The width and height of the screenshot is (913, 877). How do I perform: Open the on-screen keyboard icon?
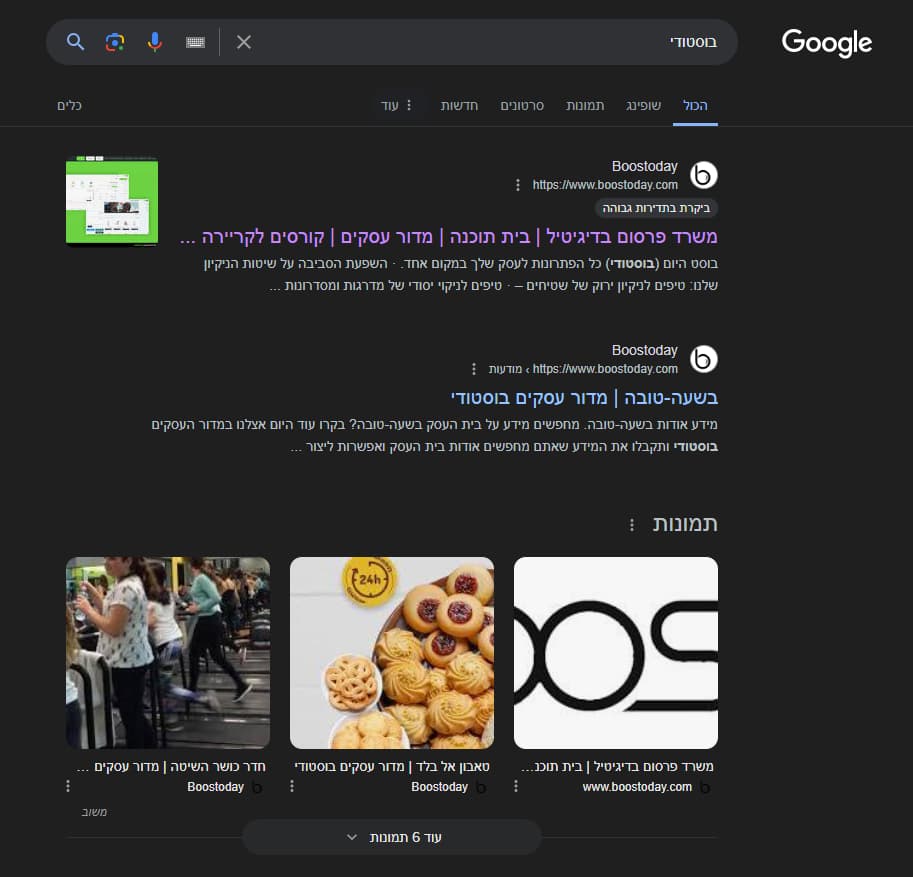click(195, 42)
